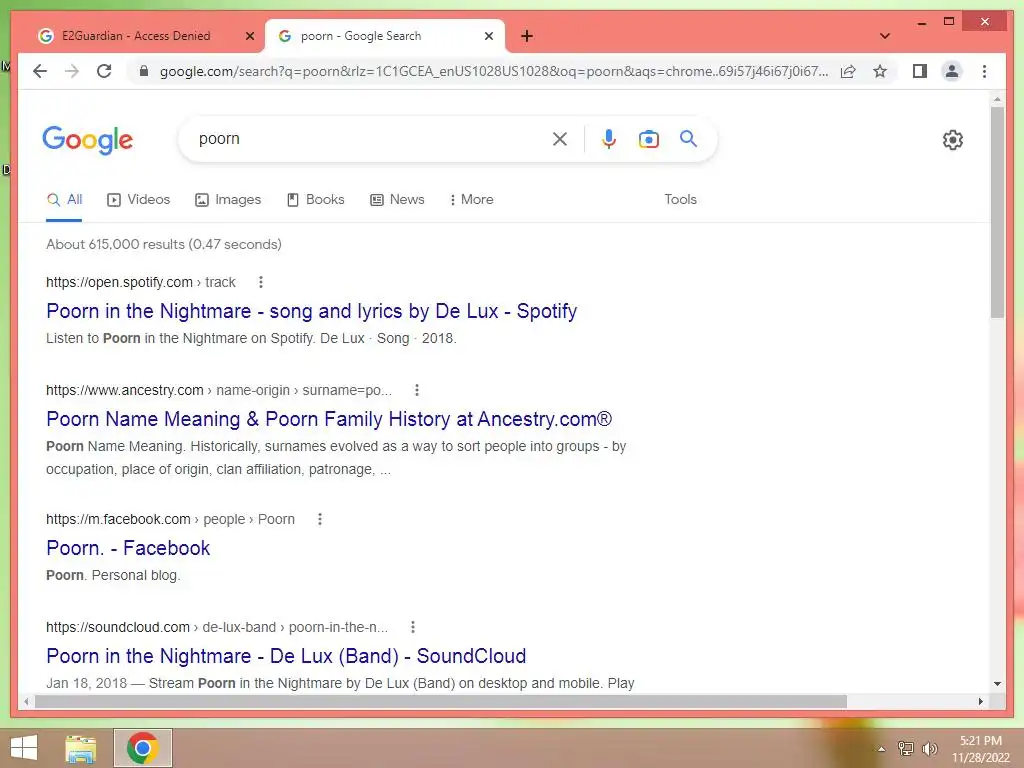Screen dimensions: 1024x768
Task: Click the share page icon
Action: pyautogui.click(x=848, y=71)
